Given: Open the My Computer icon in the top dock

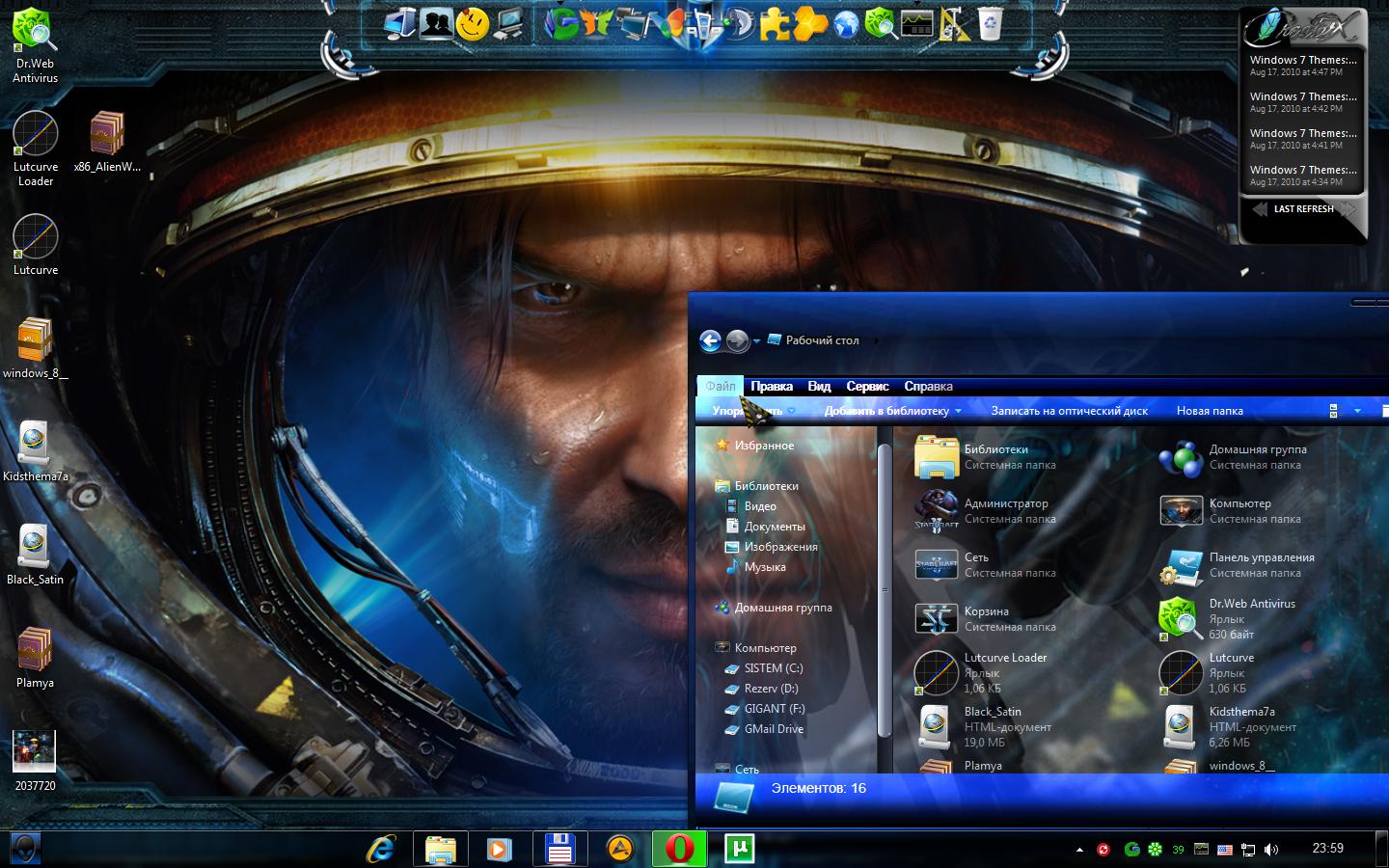Looking at the screenshot, I should point(399,23).
